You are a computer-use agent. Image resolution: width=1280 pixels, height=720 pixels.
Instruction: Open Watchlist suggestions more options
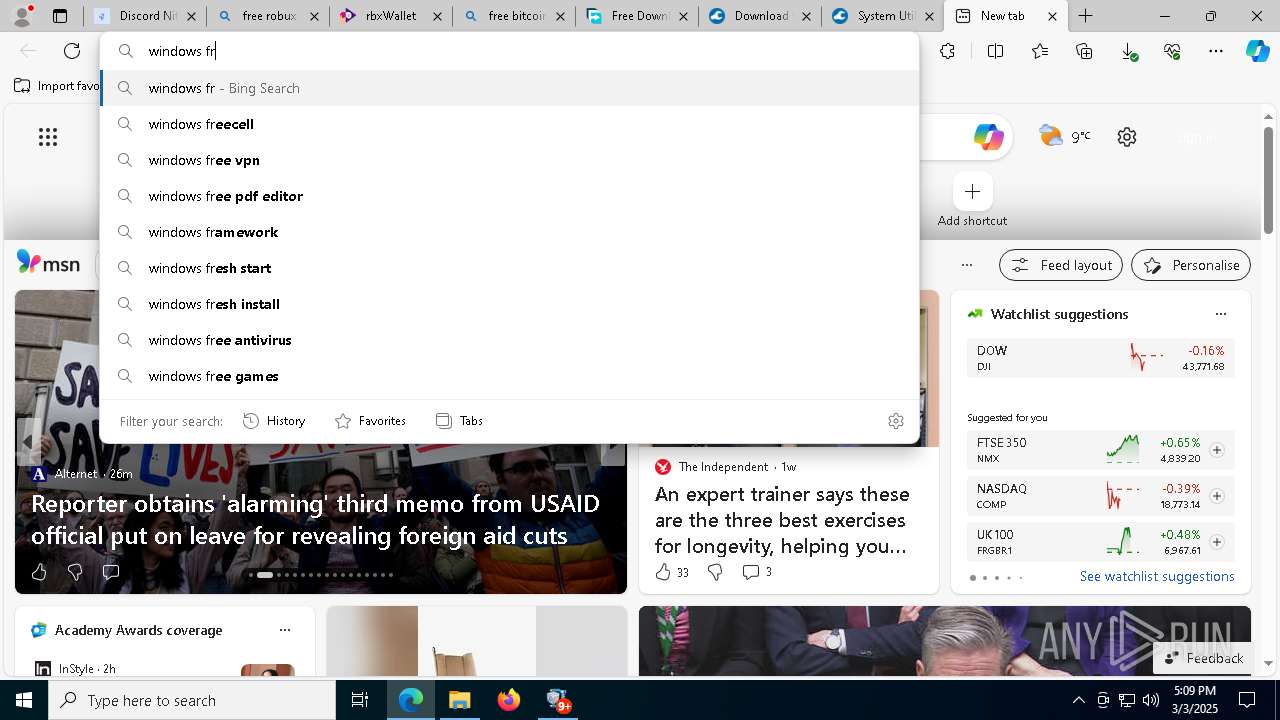pos(1220,314)
